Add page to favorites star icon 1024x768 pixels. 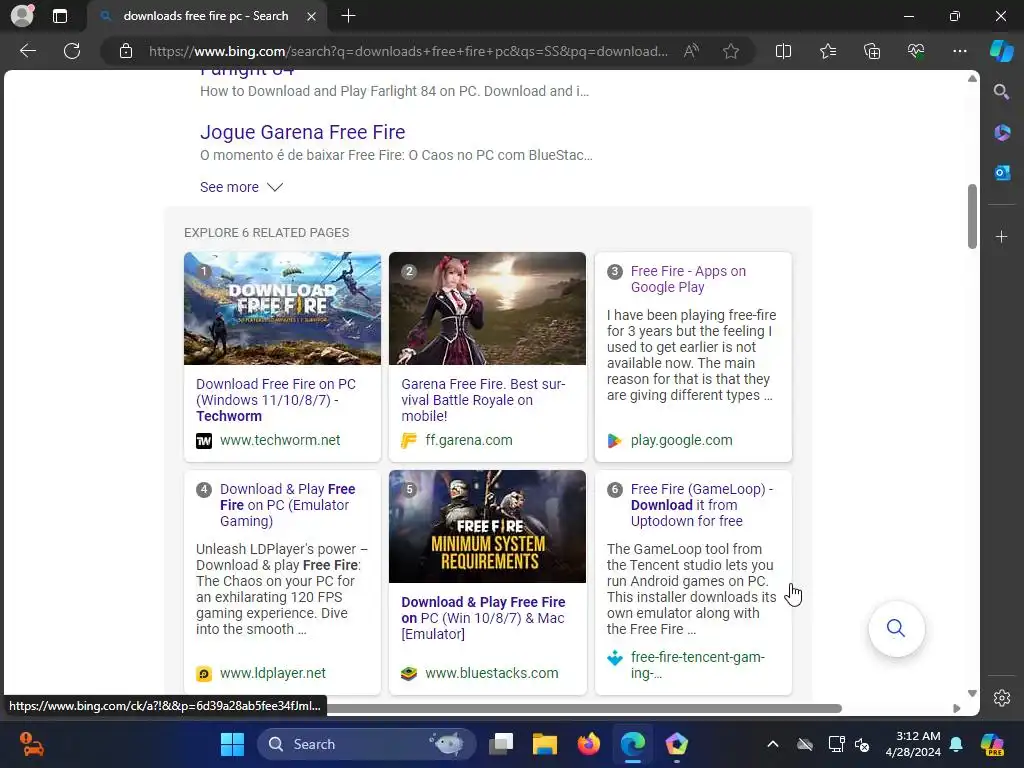(x=731, y=51)
